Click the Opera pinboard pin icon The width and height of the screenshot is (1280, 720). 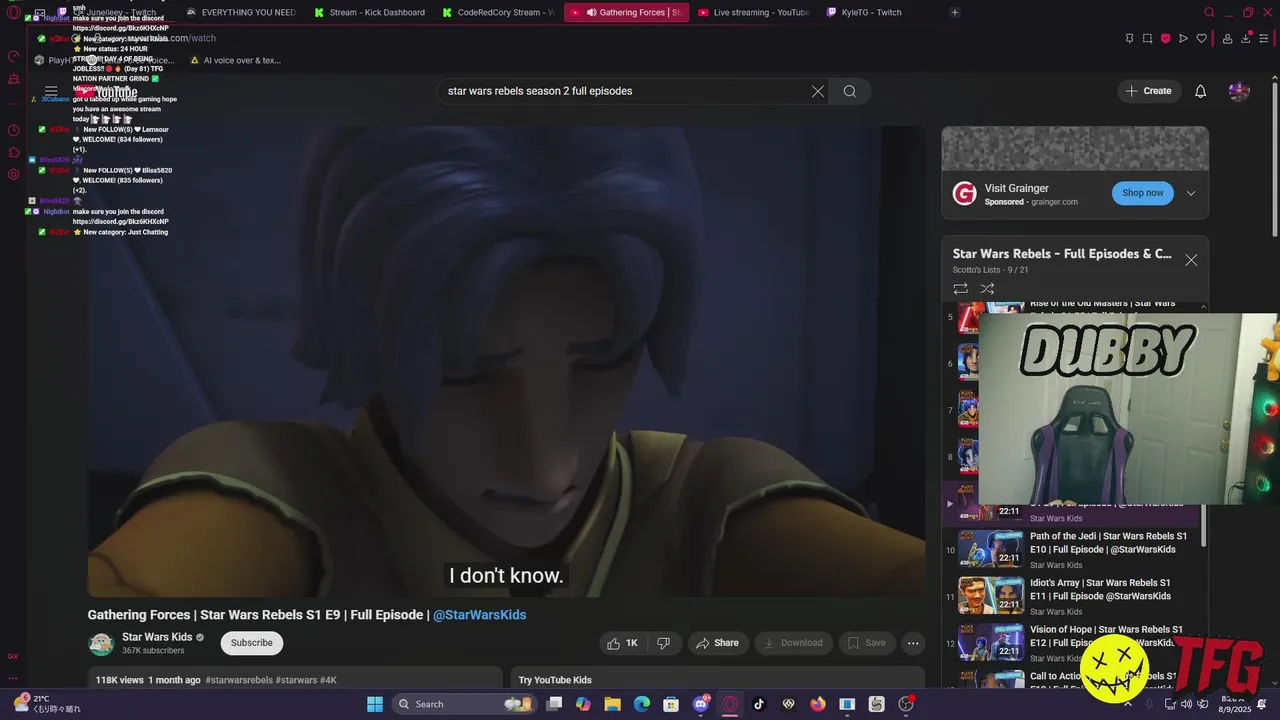point(1129,38)
